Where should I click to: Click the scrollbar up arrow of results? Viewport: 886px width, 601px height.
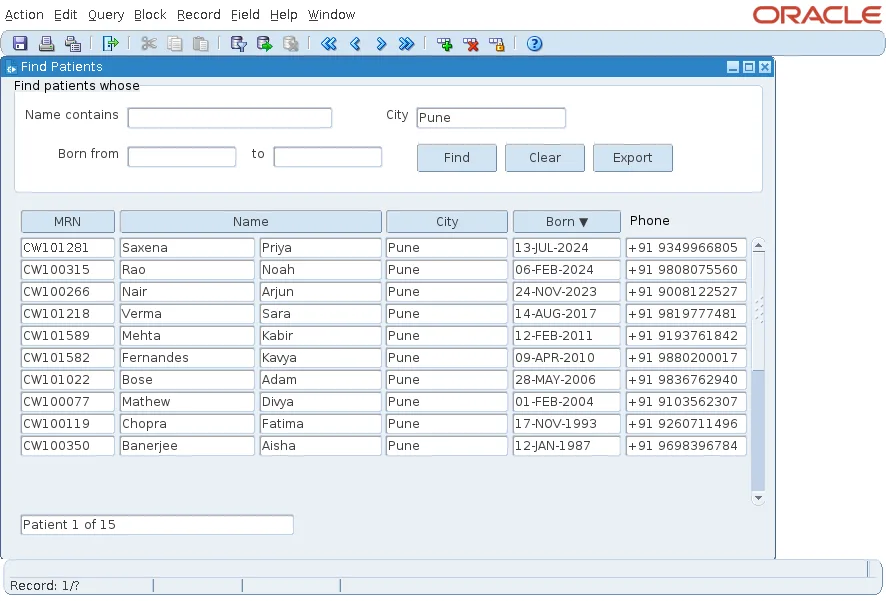[x=758, y=245]
